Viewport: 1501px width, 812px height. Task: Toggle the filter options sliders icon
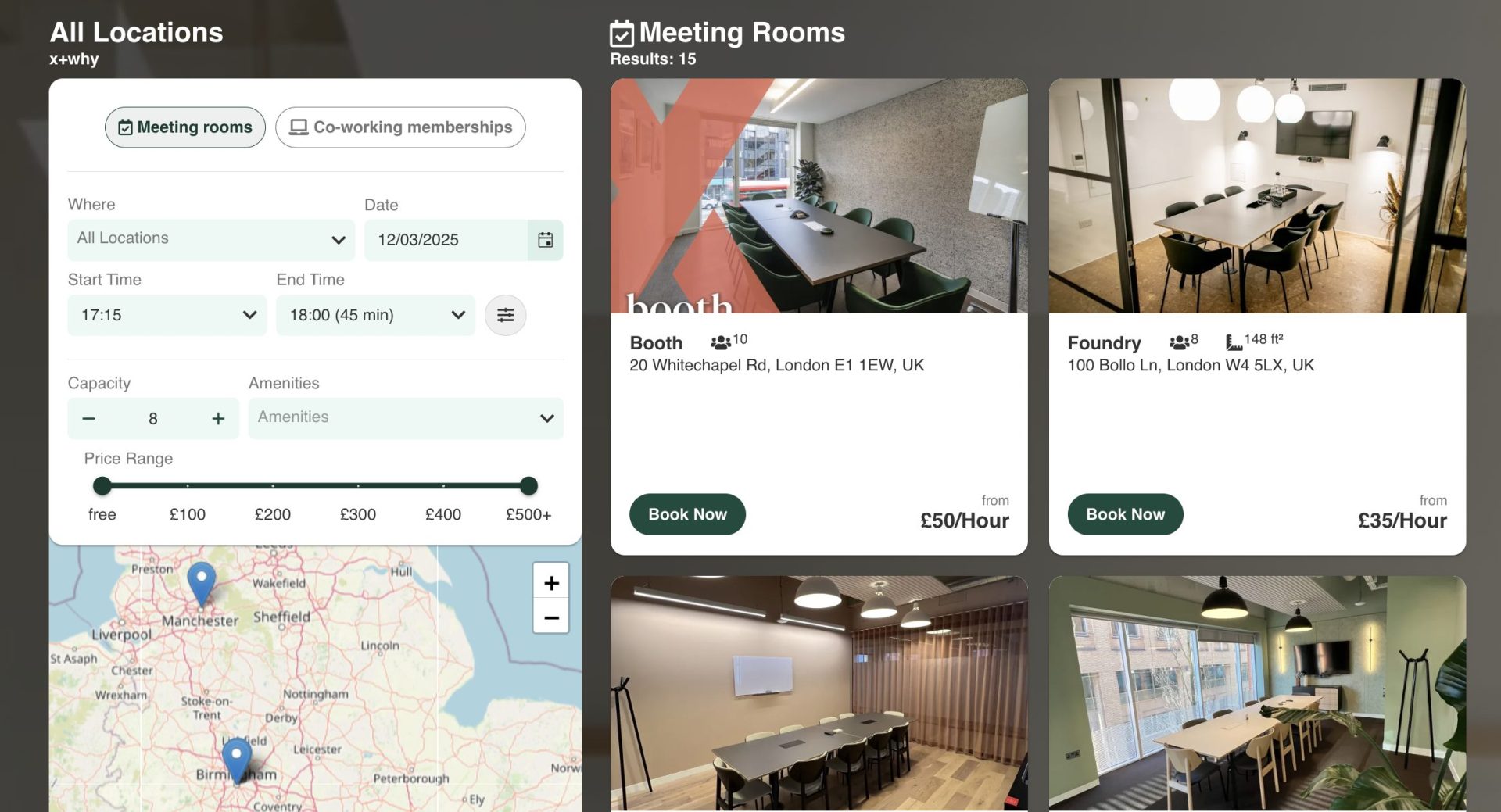tap(506, 315)
